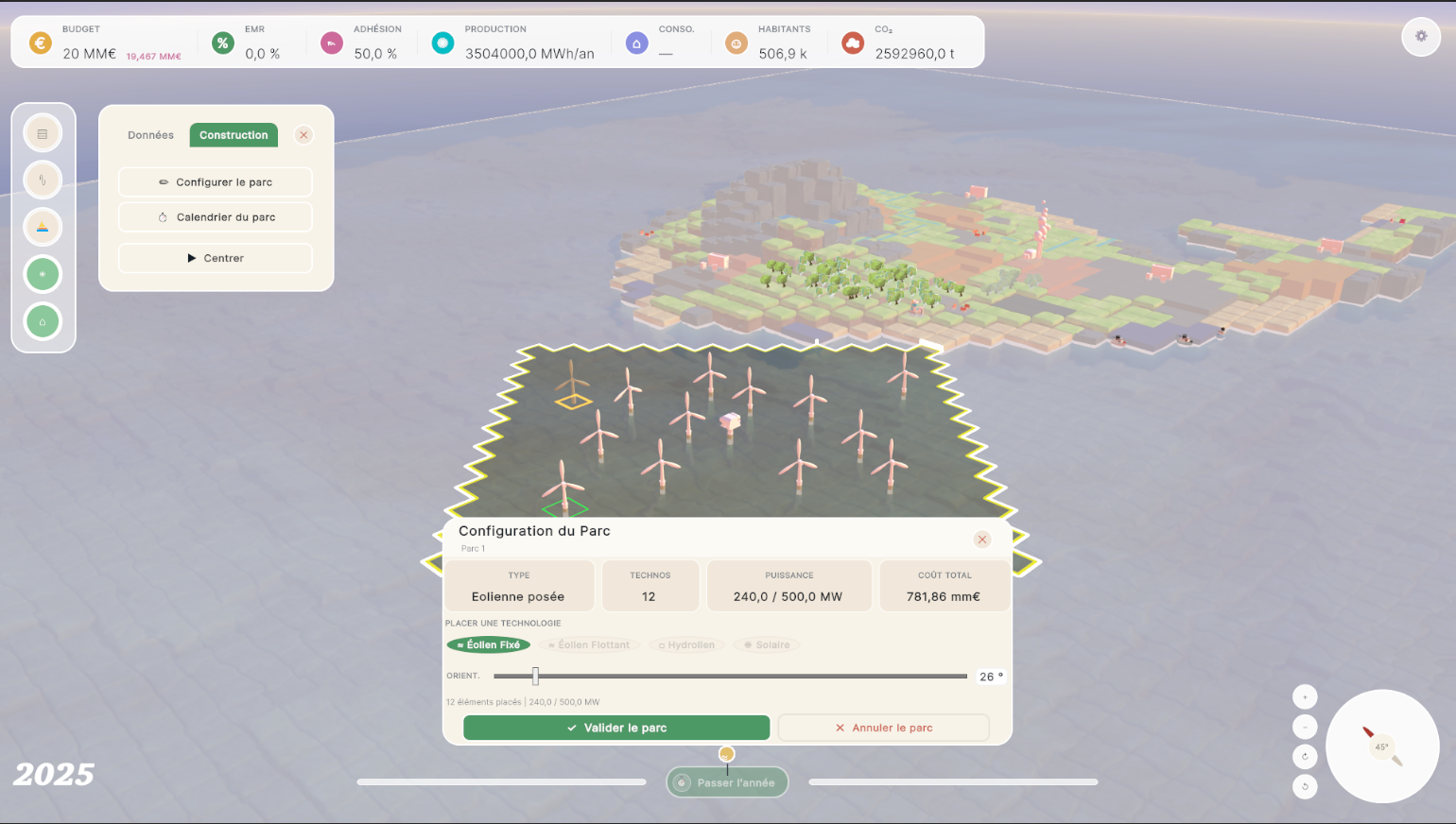Open Calendrier du parc
This screenshot has height=824, width=1456.
216,217
